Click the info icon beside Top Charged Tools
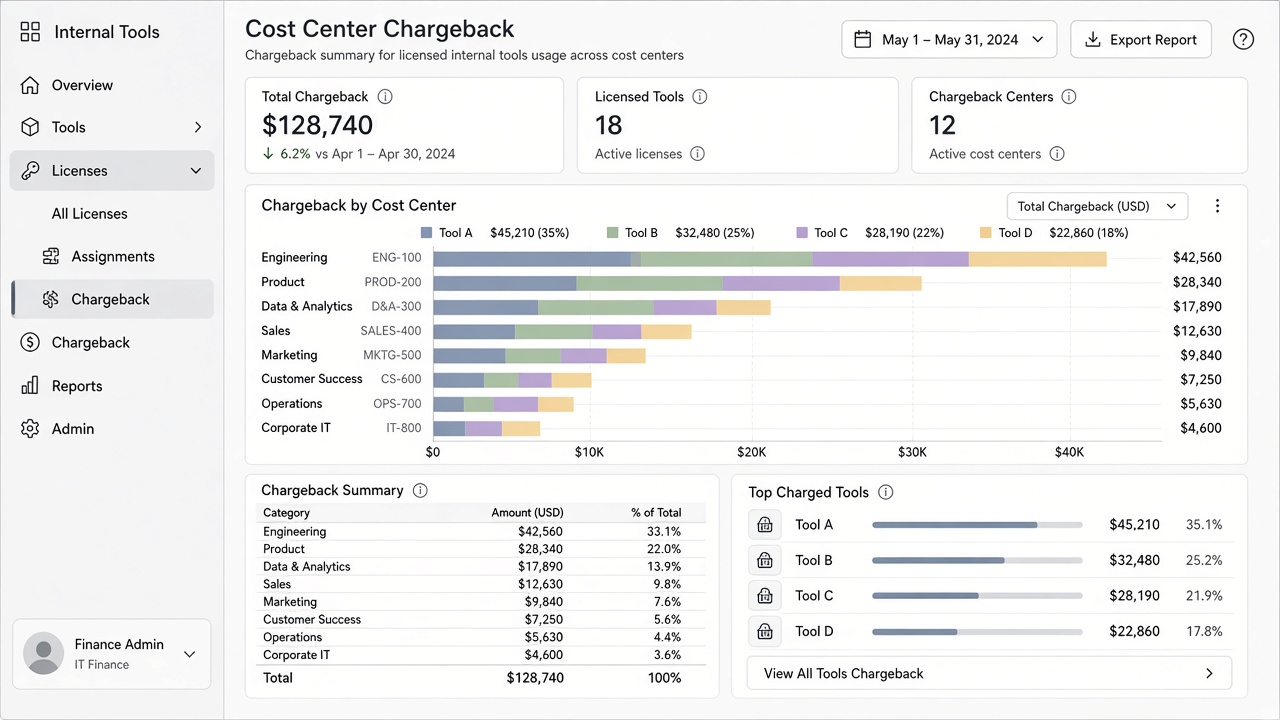 point(885,492)
